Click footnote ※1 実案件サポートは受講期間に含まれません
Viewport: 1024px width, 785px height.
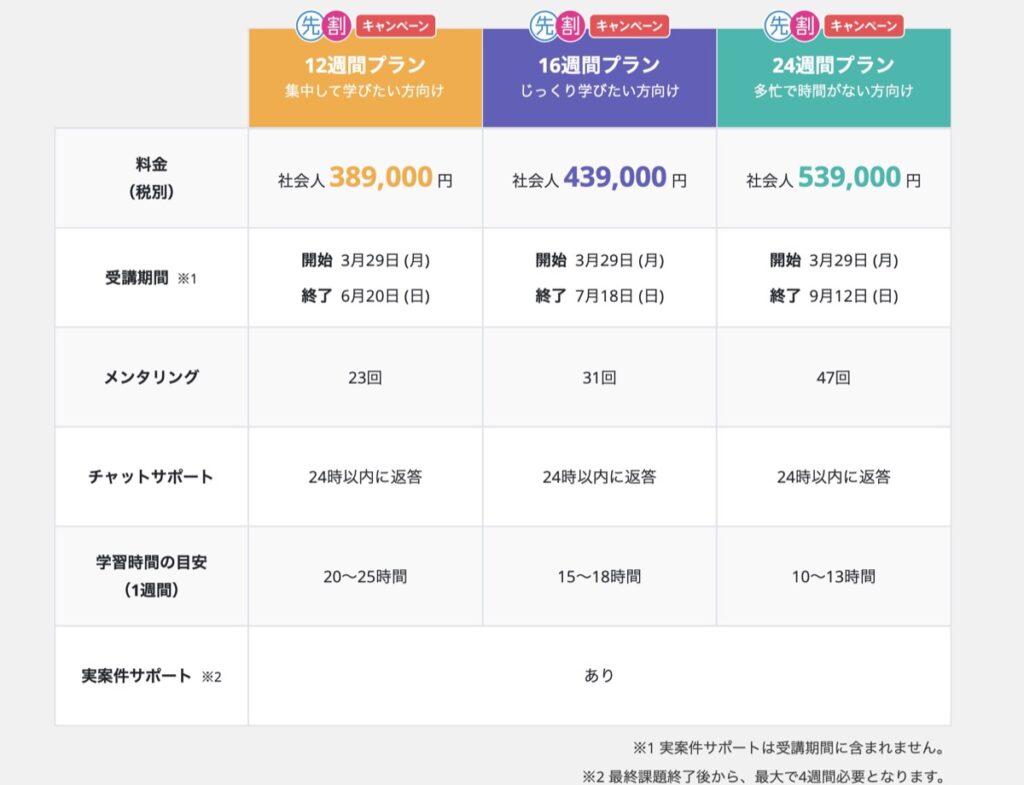click(x=788, y=748)
